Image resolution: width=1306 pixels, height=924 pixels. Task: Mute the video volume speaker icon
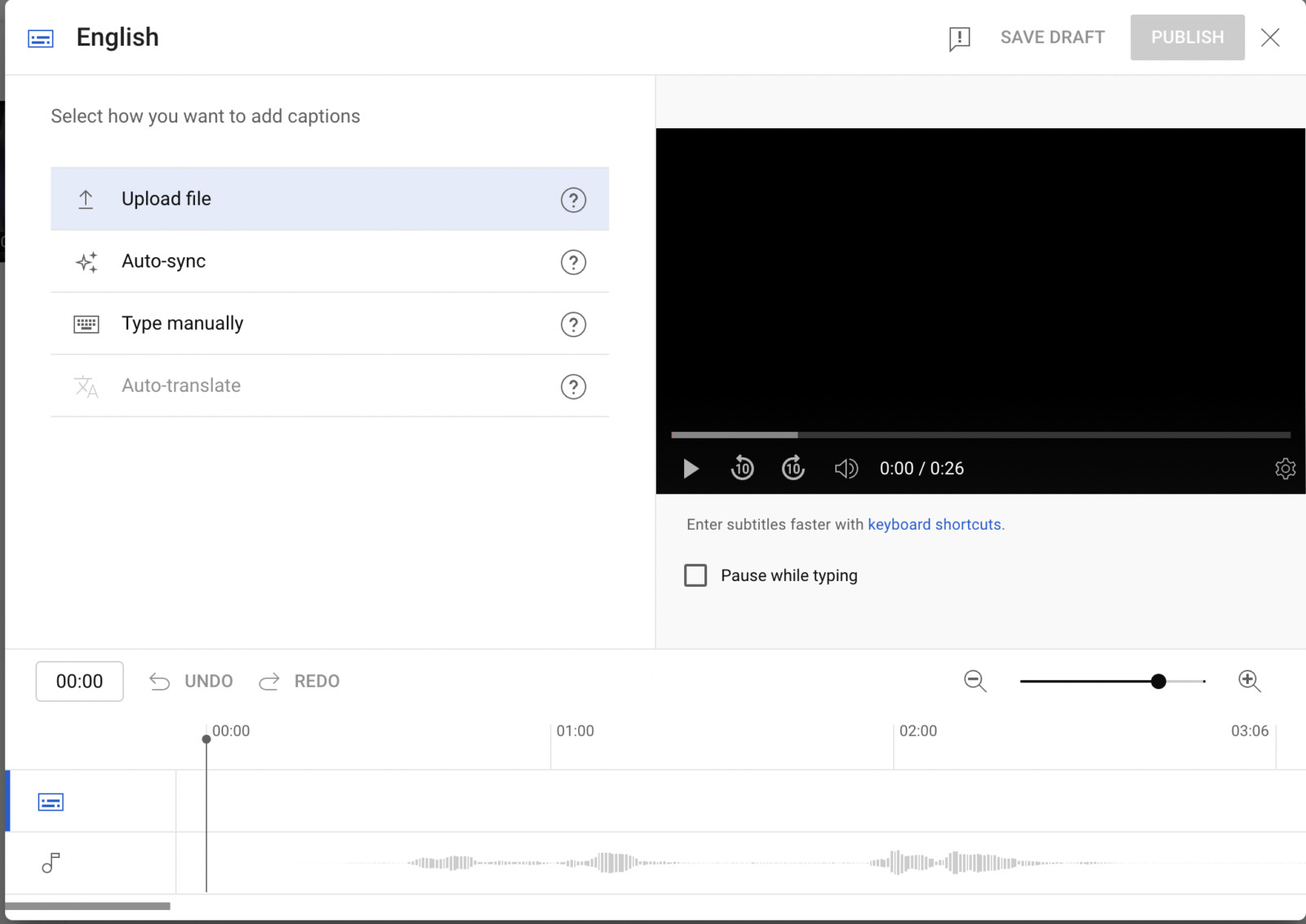(846, 469)
